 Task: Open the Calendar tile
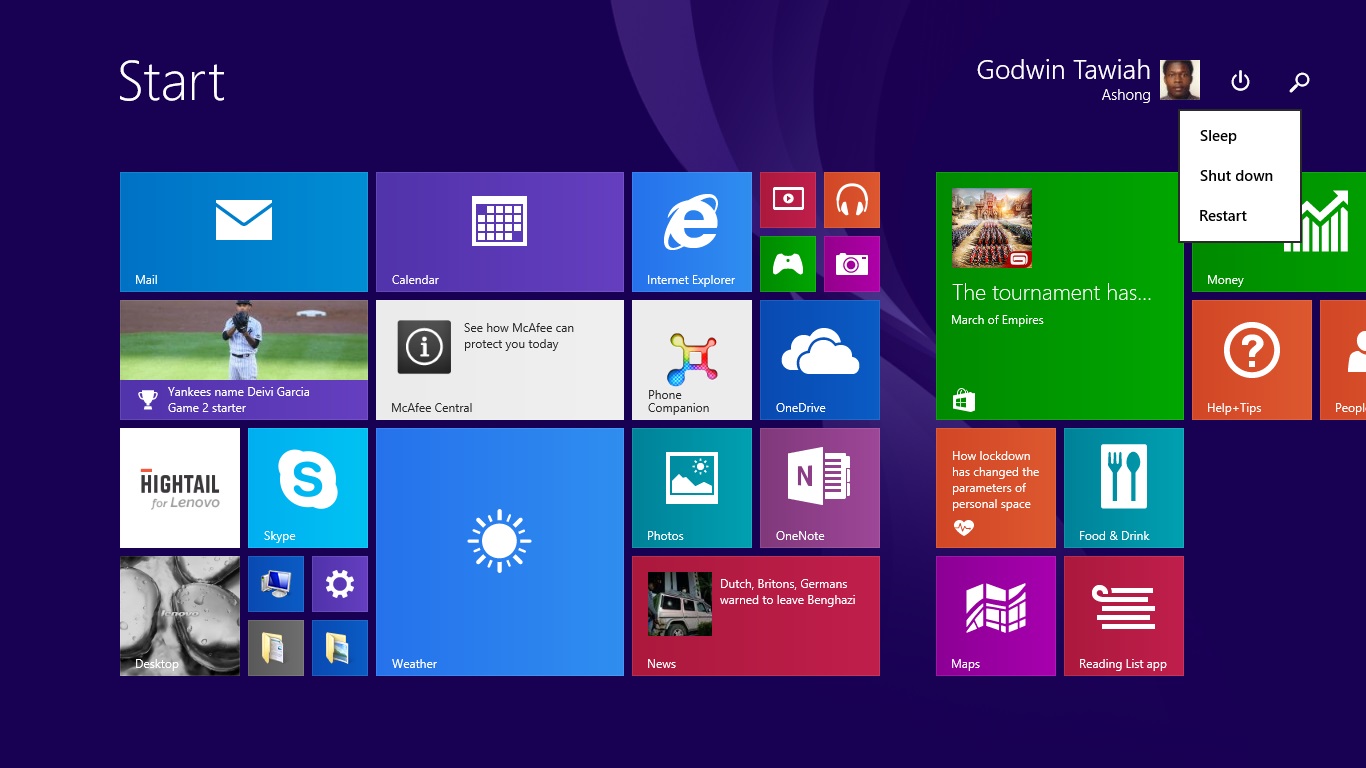pos(500,232)
